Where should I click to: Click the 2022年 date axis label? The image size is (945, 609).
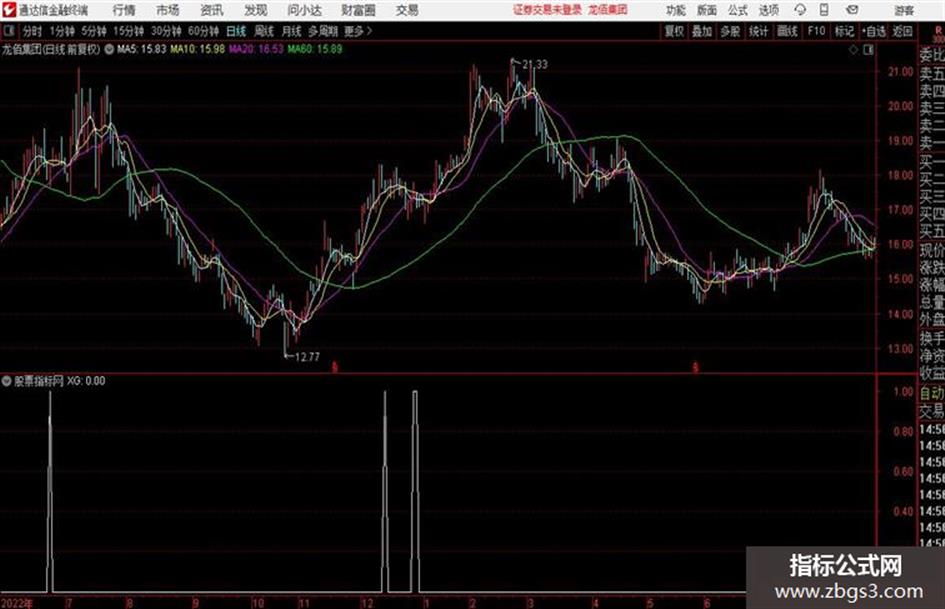tap(17, 603)
